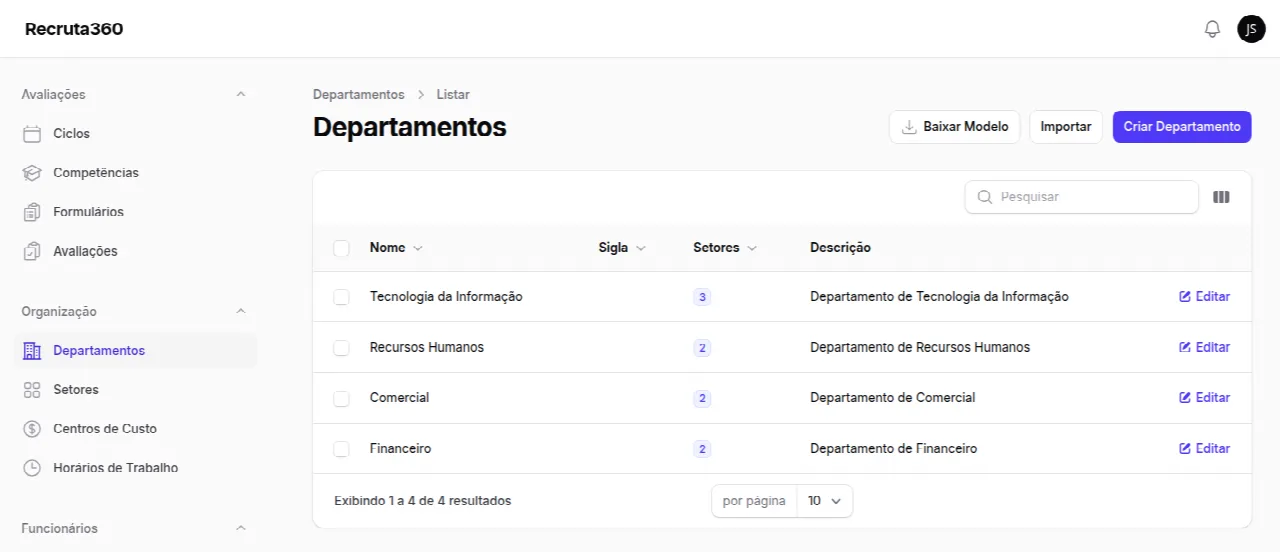
Task: Go to Setores in the sidebar
Action: 136,390
